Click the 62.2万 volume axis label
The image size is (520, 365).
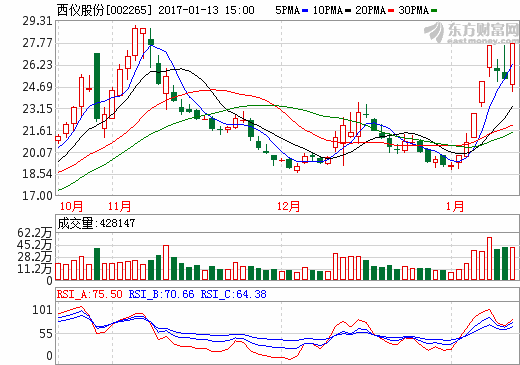point(35,233)
